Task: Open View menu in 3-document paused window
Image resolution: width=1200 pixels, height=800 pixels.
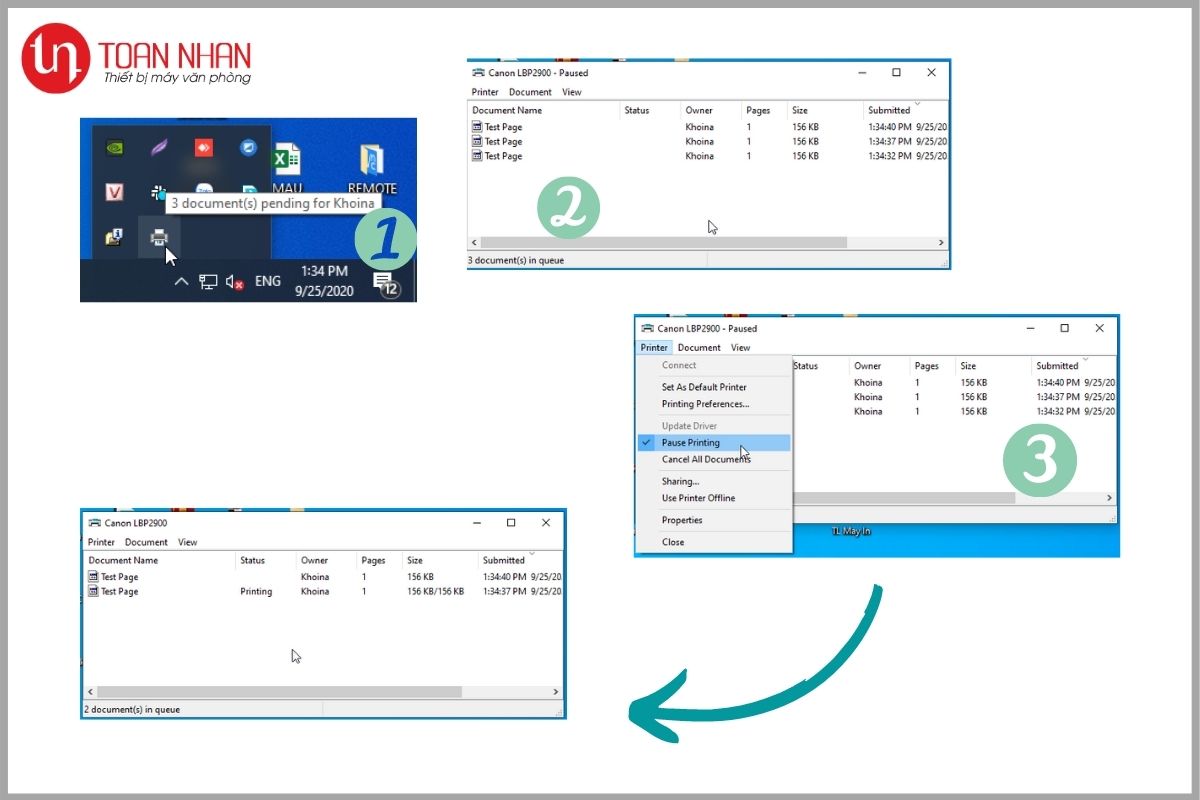Action: 571,92
